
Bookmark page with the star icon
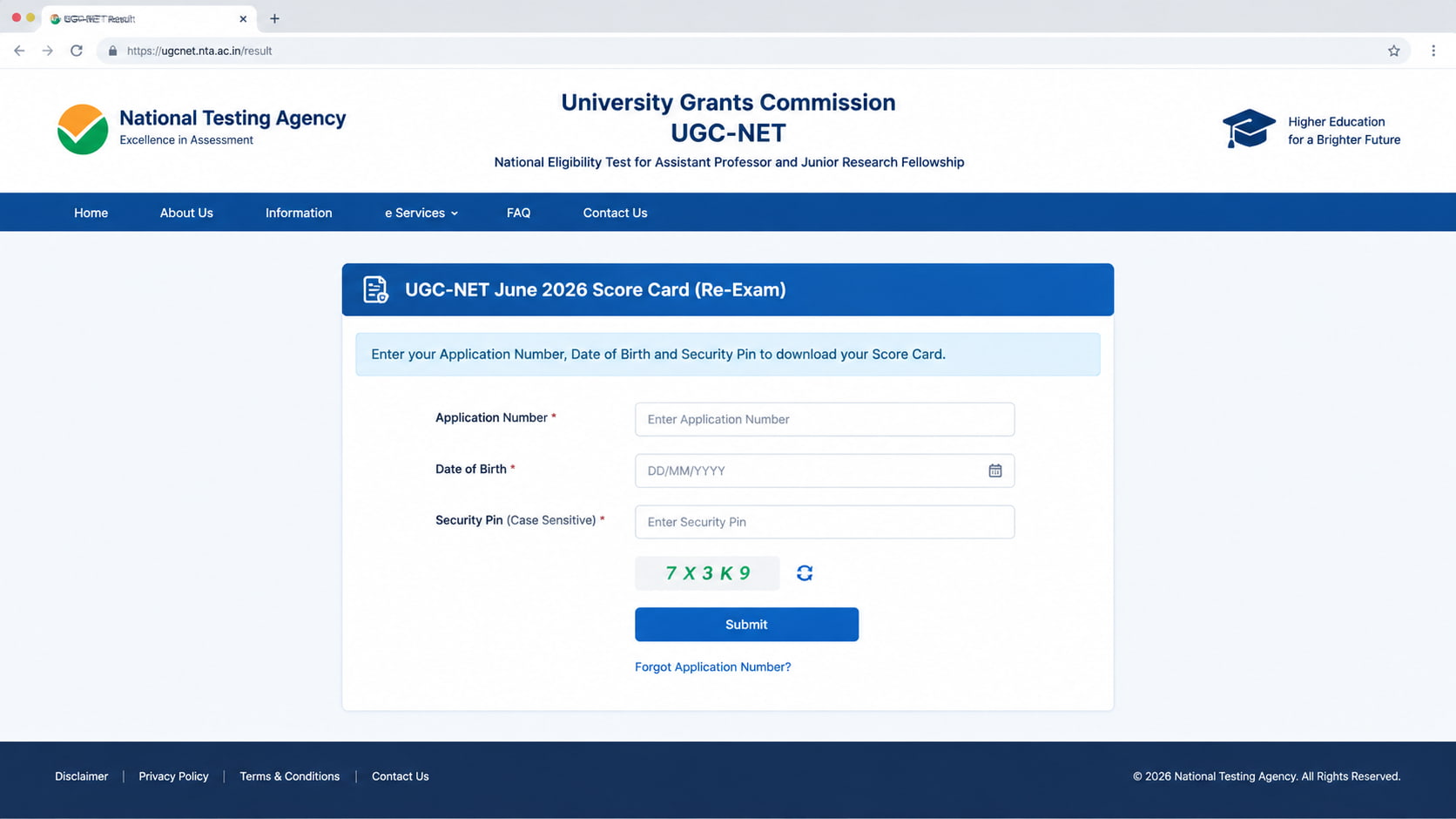tap(1393, 51)
